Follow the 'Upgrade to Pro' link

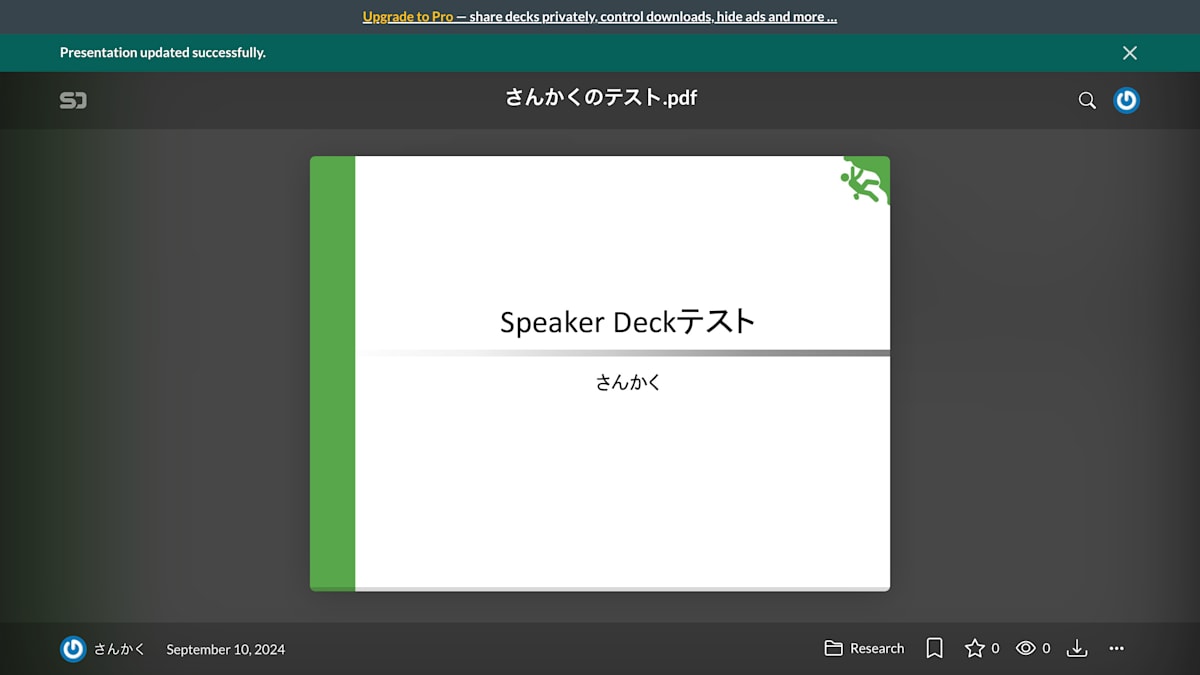tap(408, 17)
